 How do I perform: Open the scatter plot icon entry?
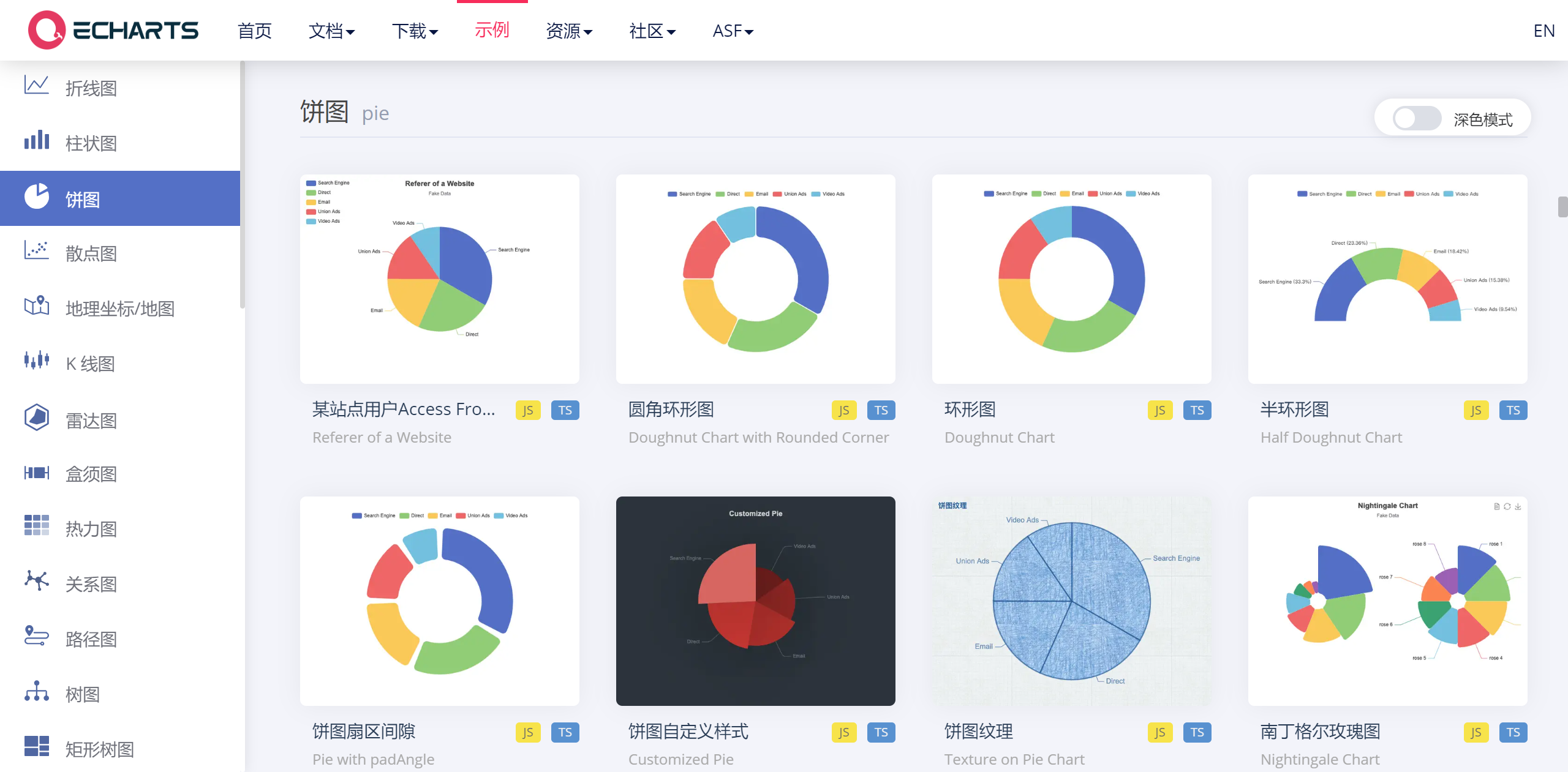click(x=37, y=250)
